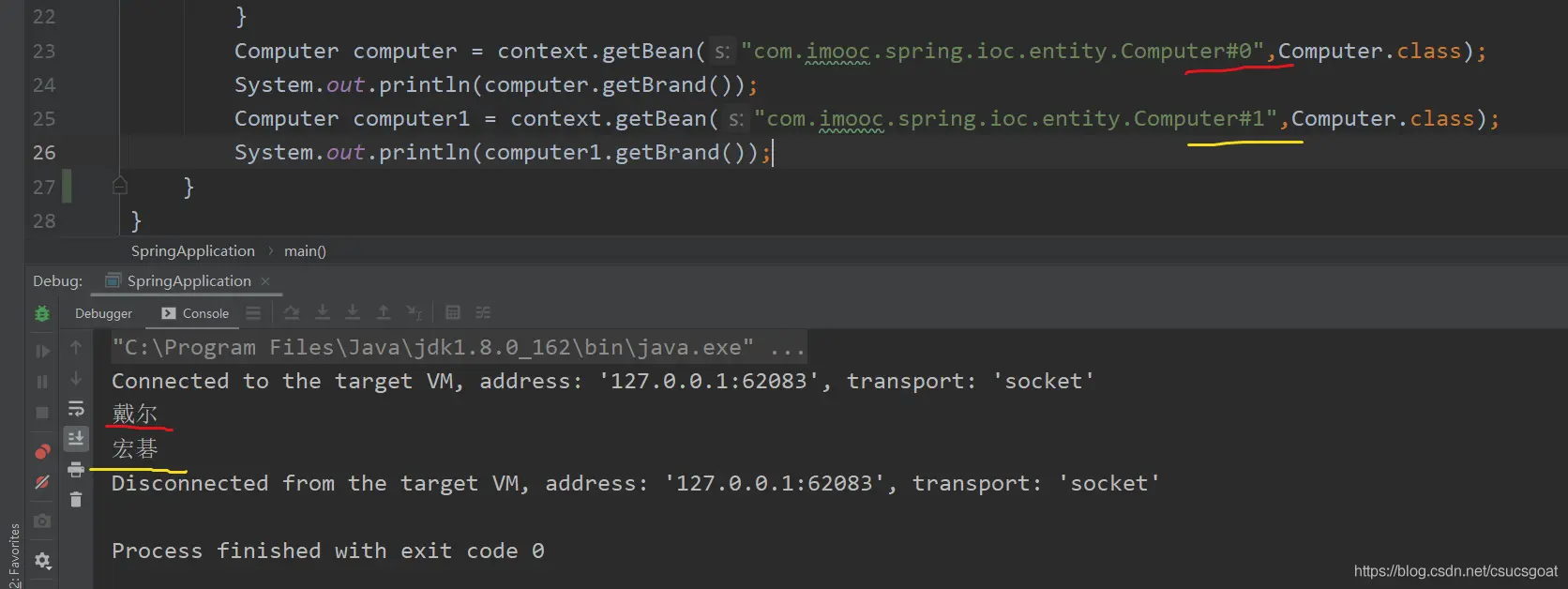The height and width of the screenshot is (589, 1568).
Task: Click the java.exe command line in console
Action: click(459, 348)
